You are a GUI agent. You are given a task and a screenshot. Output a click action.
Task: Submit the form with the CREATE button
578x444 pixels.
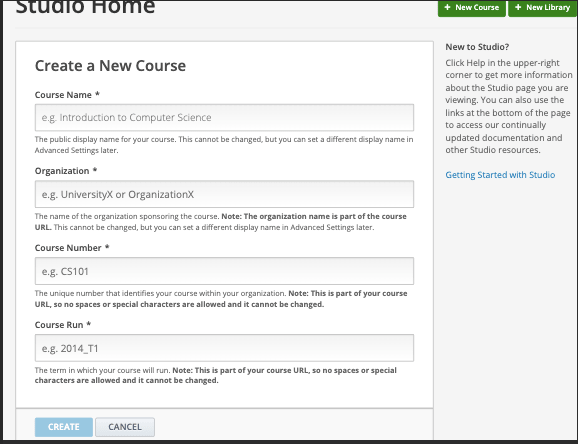click(64, 427)
